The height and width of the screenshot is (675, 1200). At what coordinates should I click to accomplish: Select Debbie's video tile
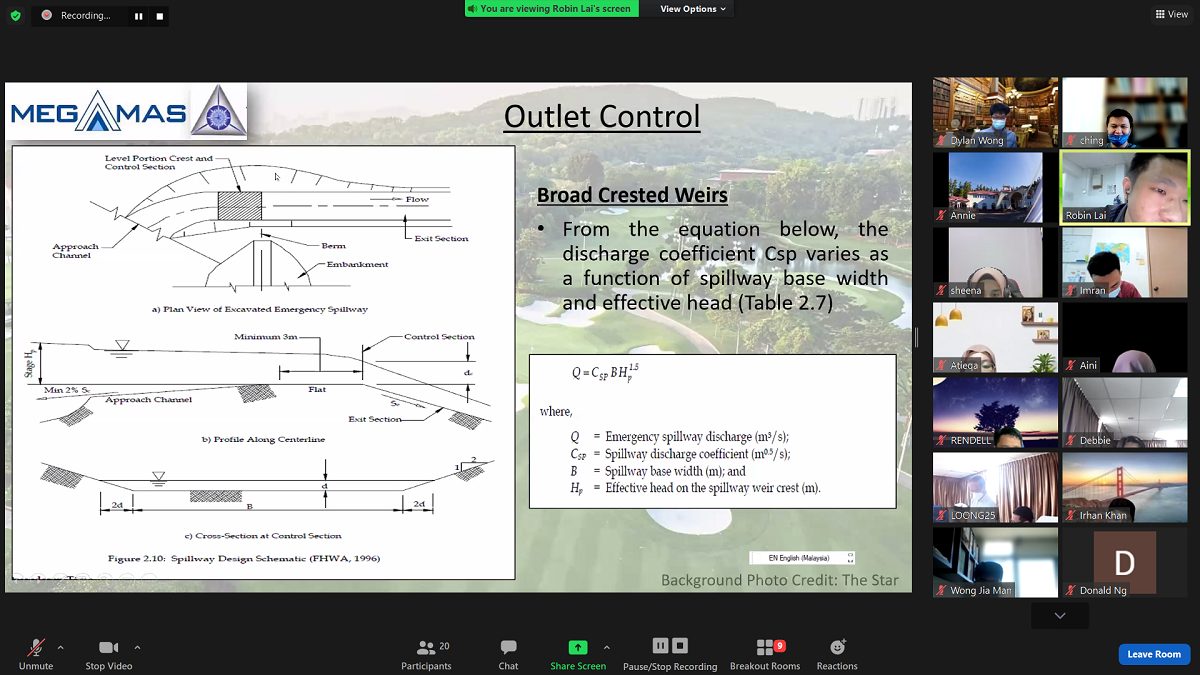point(1124,413)
